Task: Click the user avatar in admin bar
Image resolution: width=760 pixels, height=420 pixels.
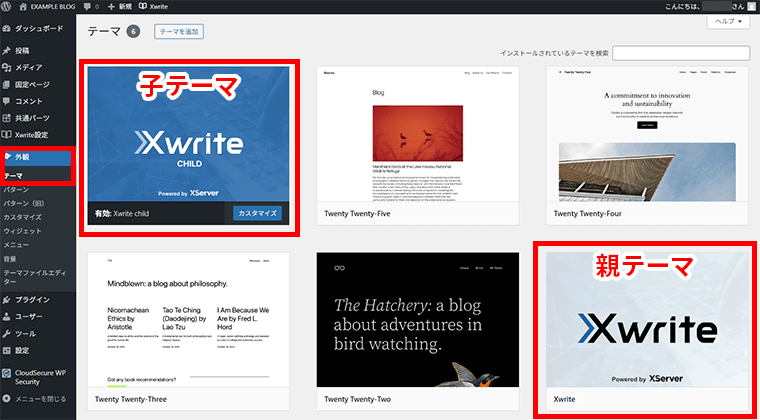Action: tap(751, 7)
